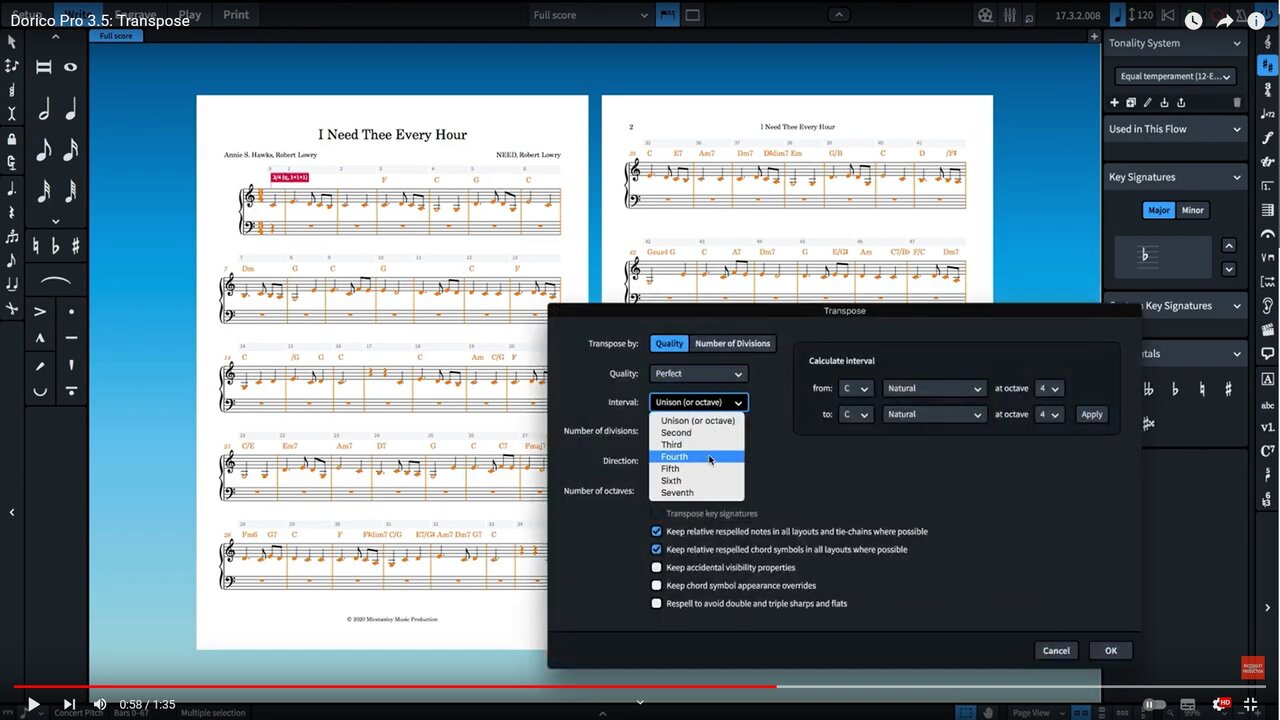Open the Clefs panel icon

tap(1268, 40)
